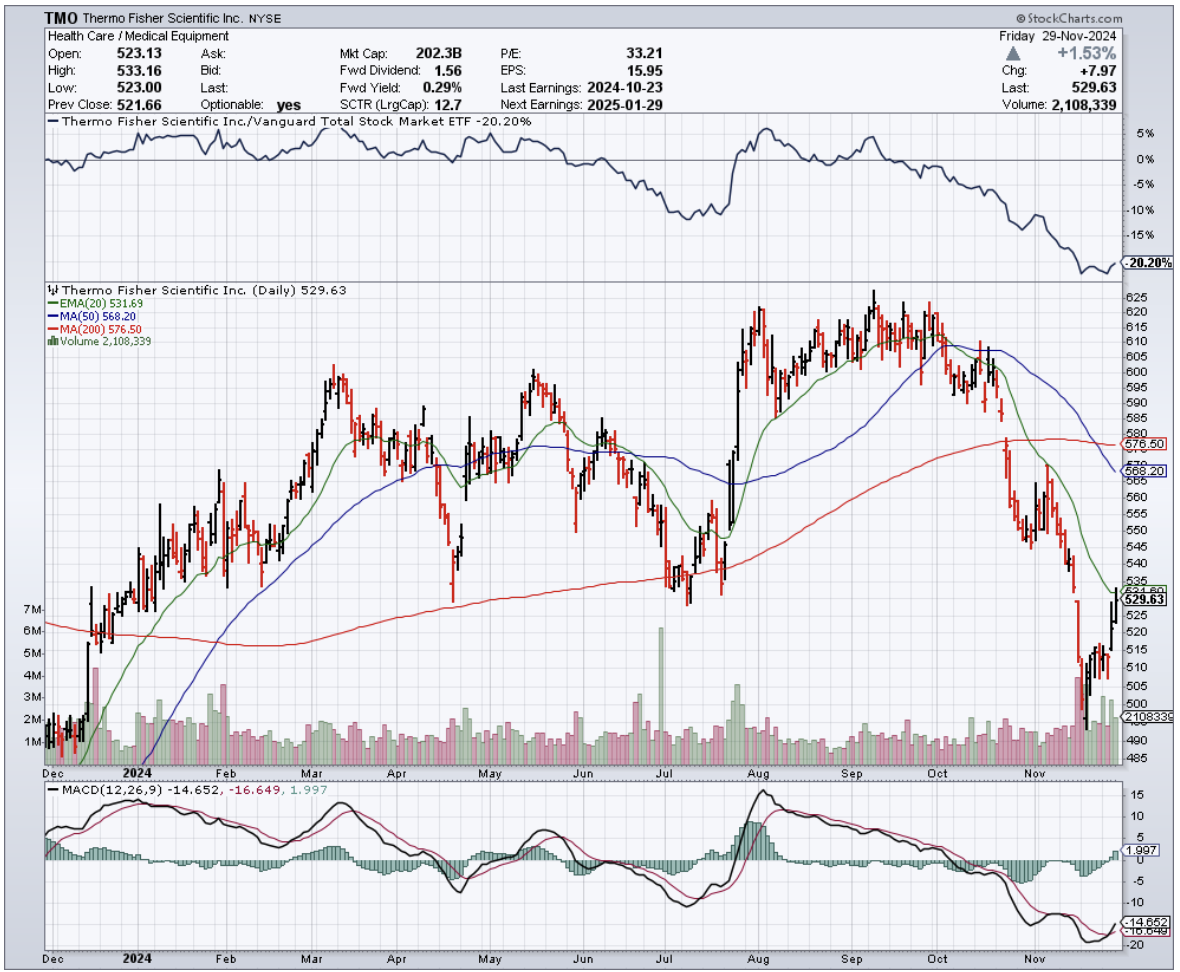Click the green volume bars icon in legend
Viewport: 1180px width, 972px height.
(50, 341)
